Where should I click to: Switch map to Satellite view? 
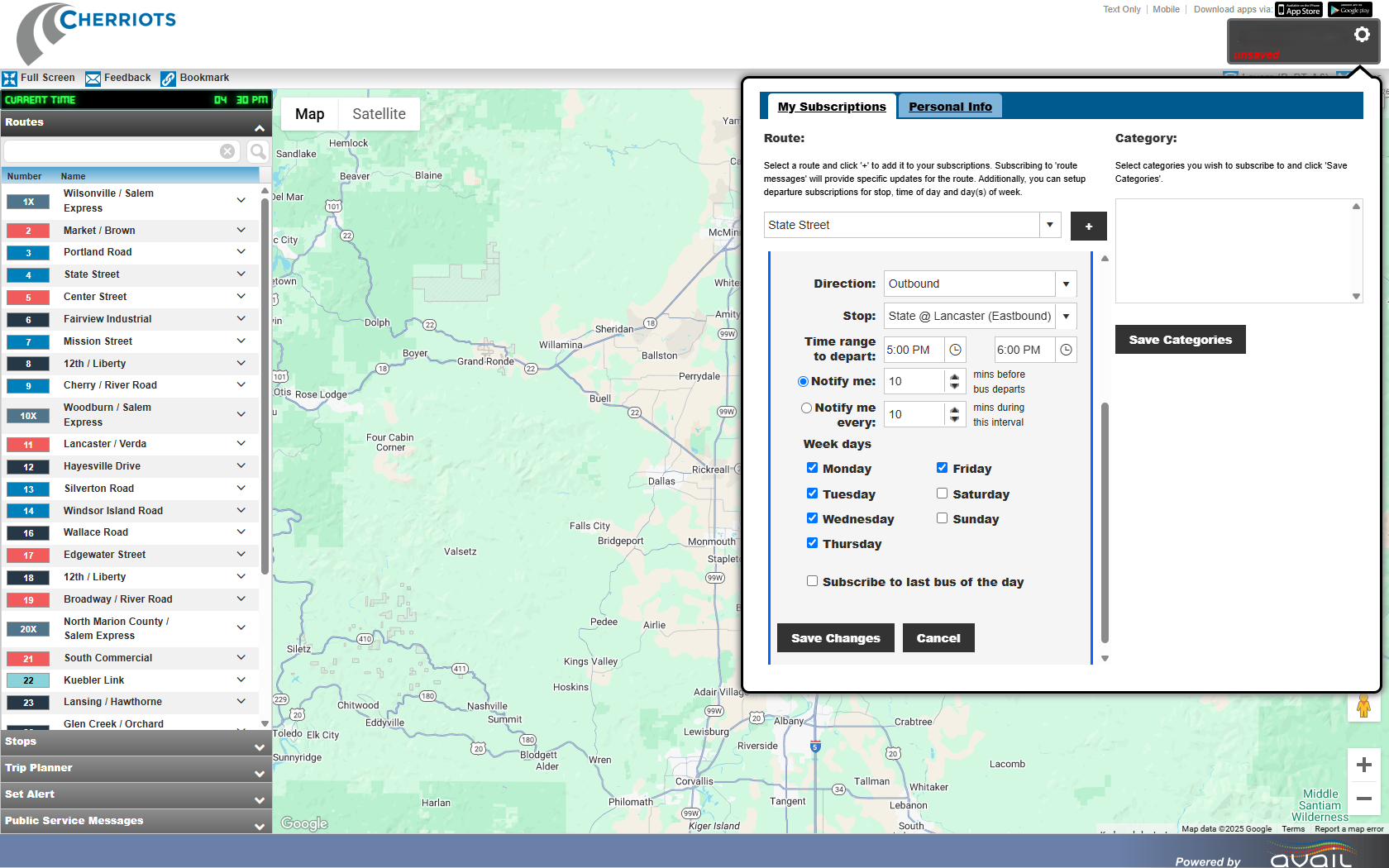point(379,114)
